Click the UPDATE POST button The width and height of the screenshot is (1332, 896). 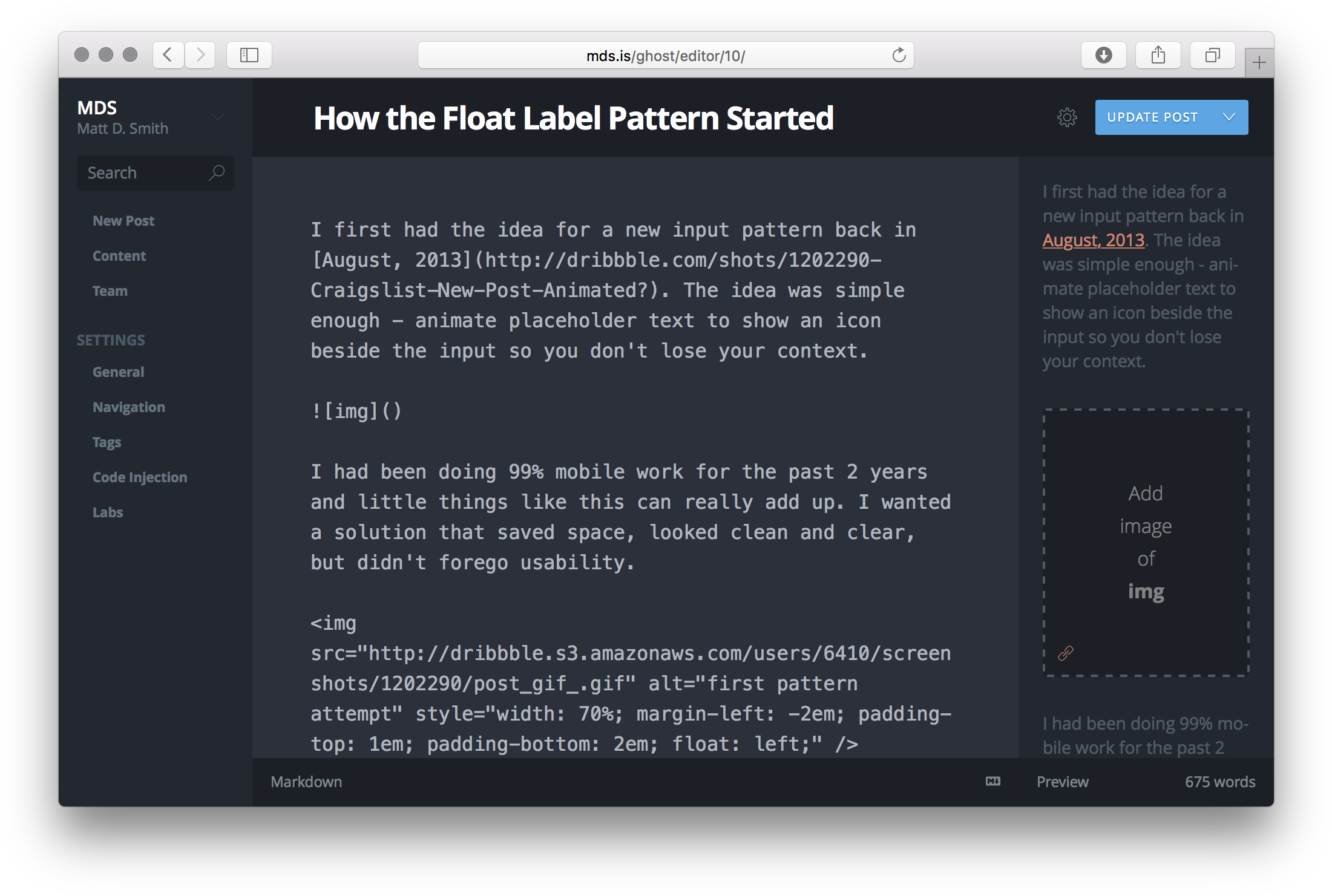[1152, 117]
